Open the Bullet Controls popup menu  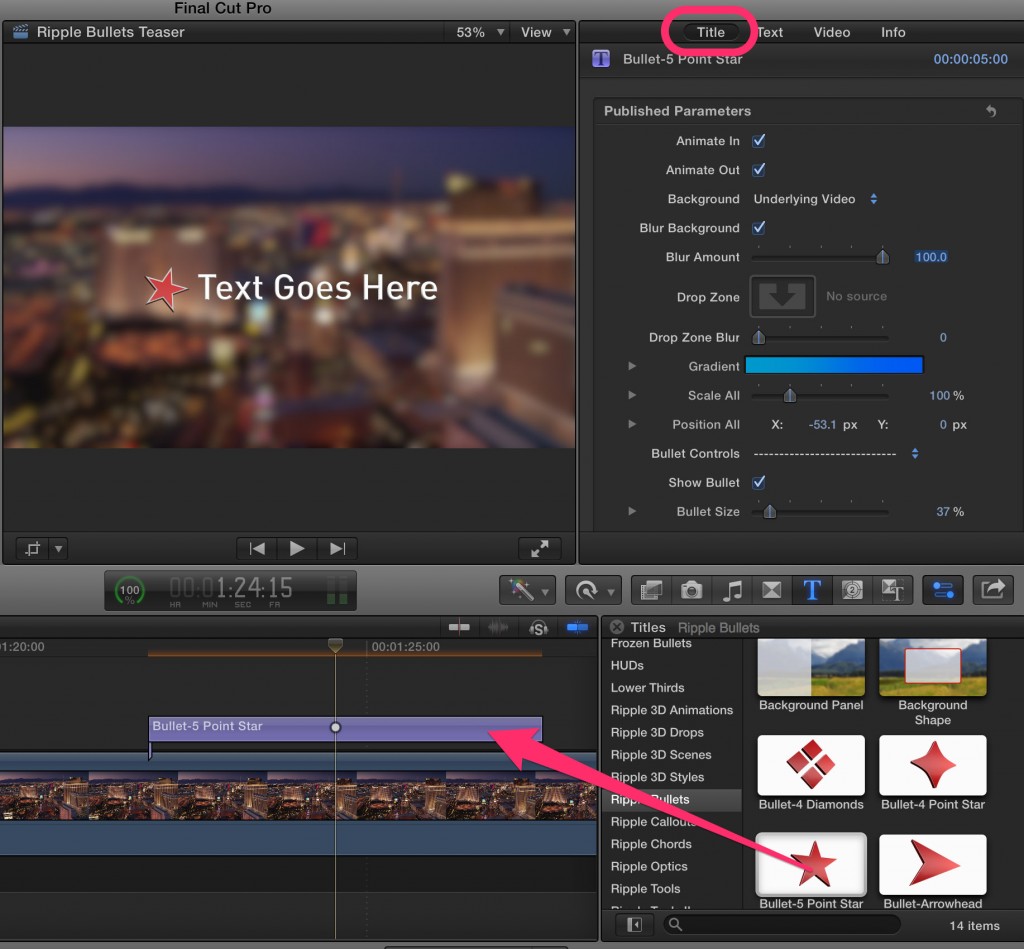[837, 453]
